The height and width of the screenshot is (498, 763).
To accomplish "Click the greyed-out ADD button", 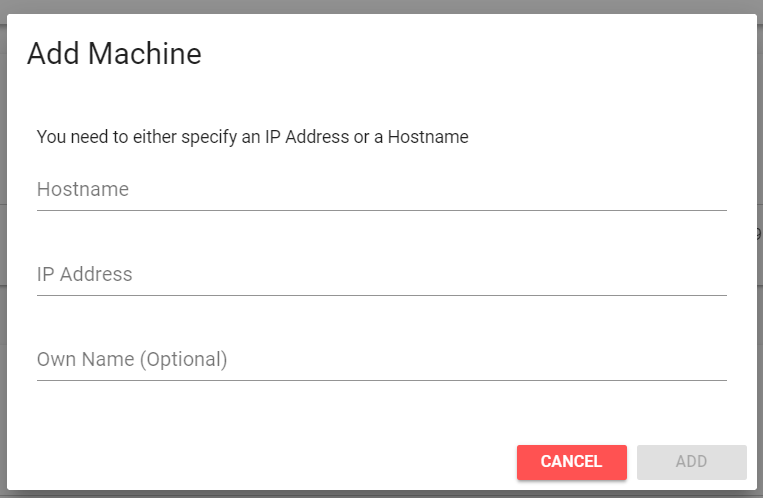I will 691,462.
